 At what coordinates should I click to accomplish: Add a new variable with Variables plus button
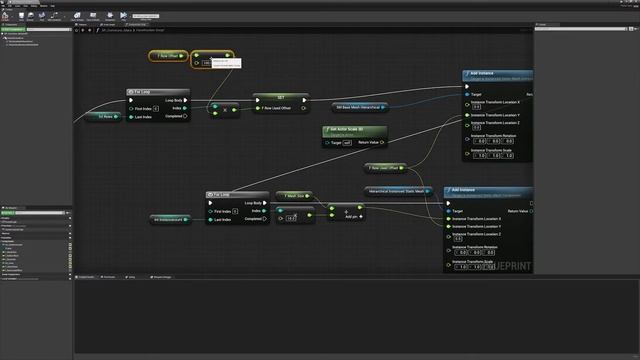click(70, 238)
